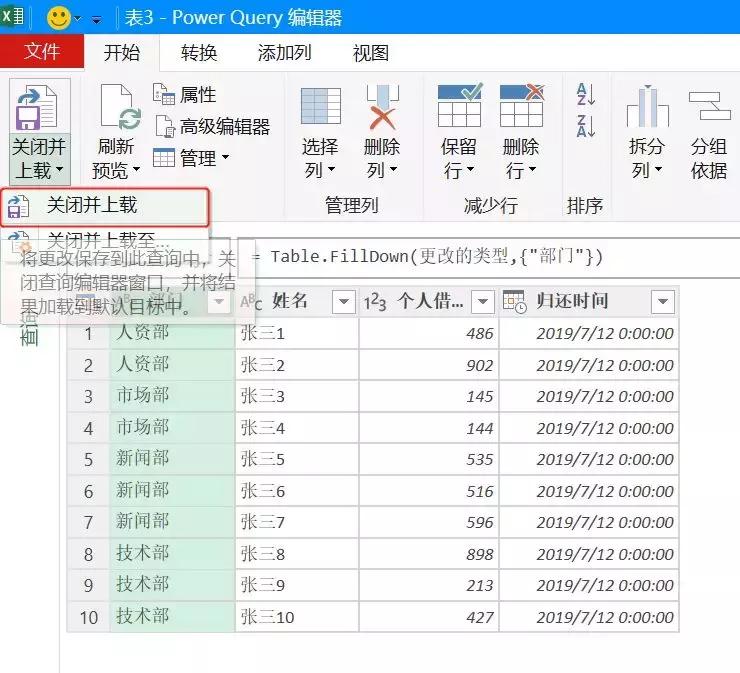Click 市场部 cell in row 3

tap(172, 396)
